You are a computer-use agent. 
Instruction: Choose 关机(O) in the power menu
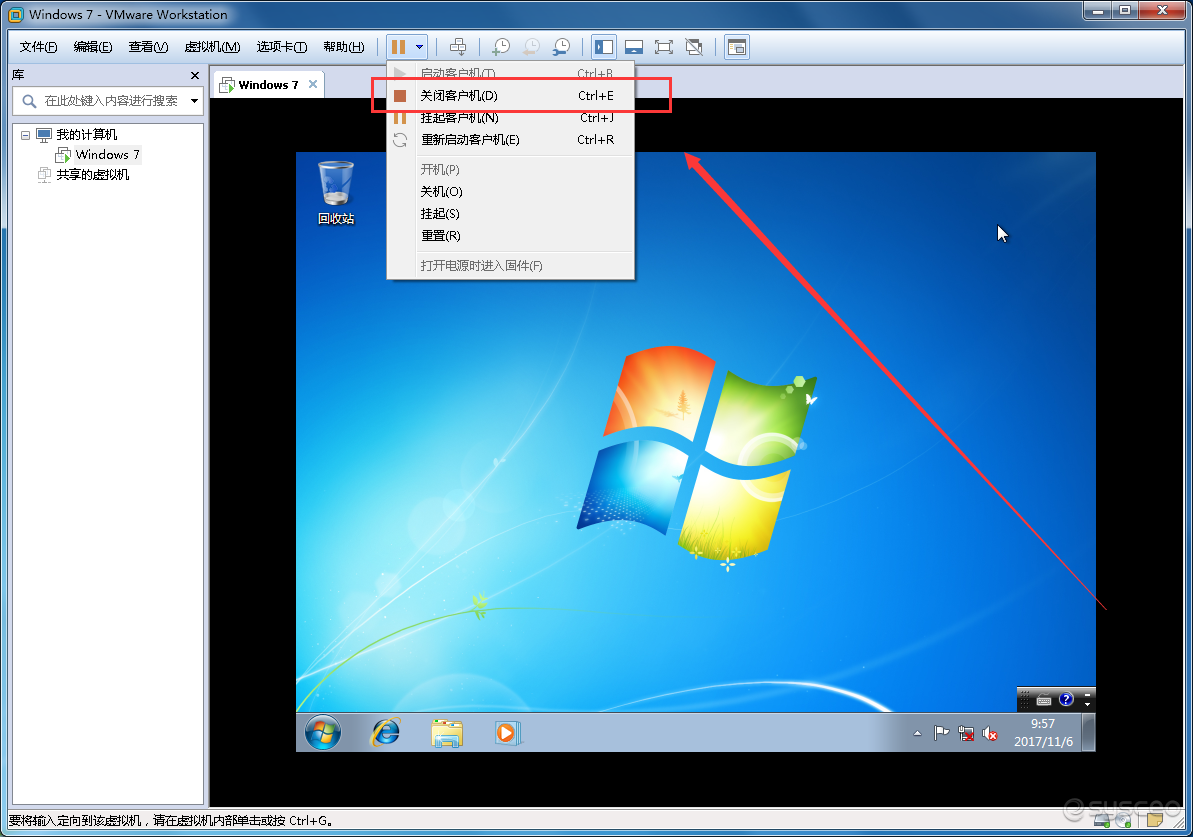511,192
